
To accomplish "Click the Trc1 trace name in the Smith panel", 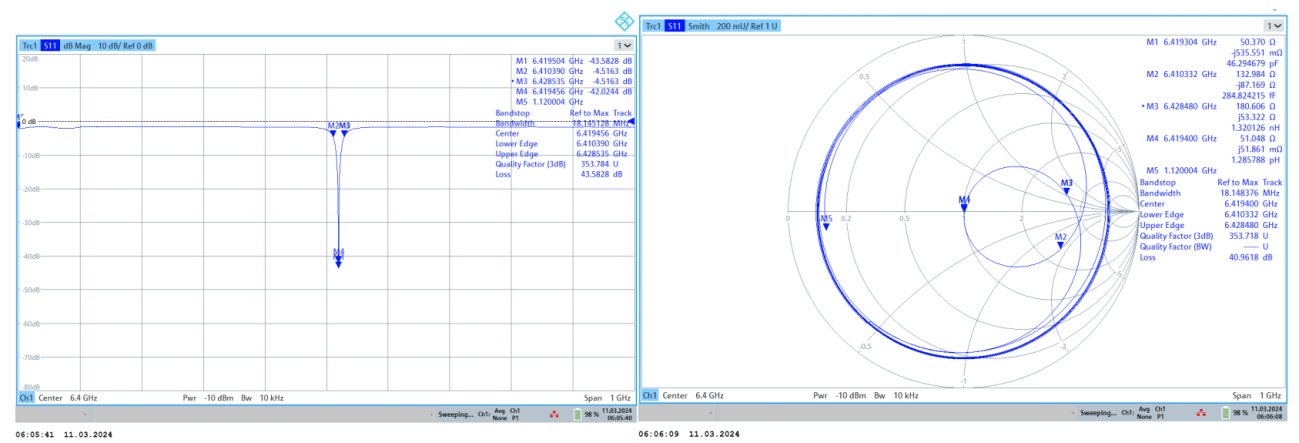I will [x=654, y=25].
